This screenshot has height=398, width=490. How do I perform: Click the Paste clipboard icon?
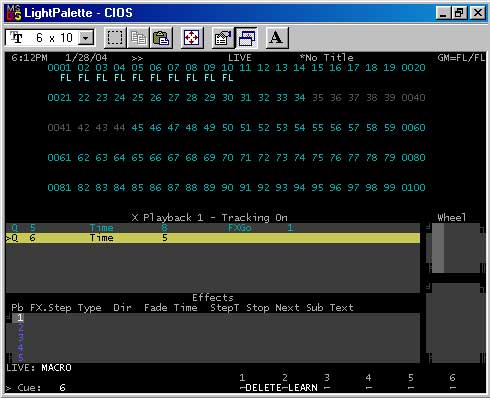pyautogui.click(x=162, y=38)
